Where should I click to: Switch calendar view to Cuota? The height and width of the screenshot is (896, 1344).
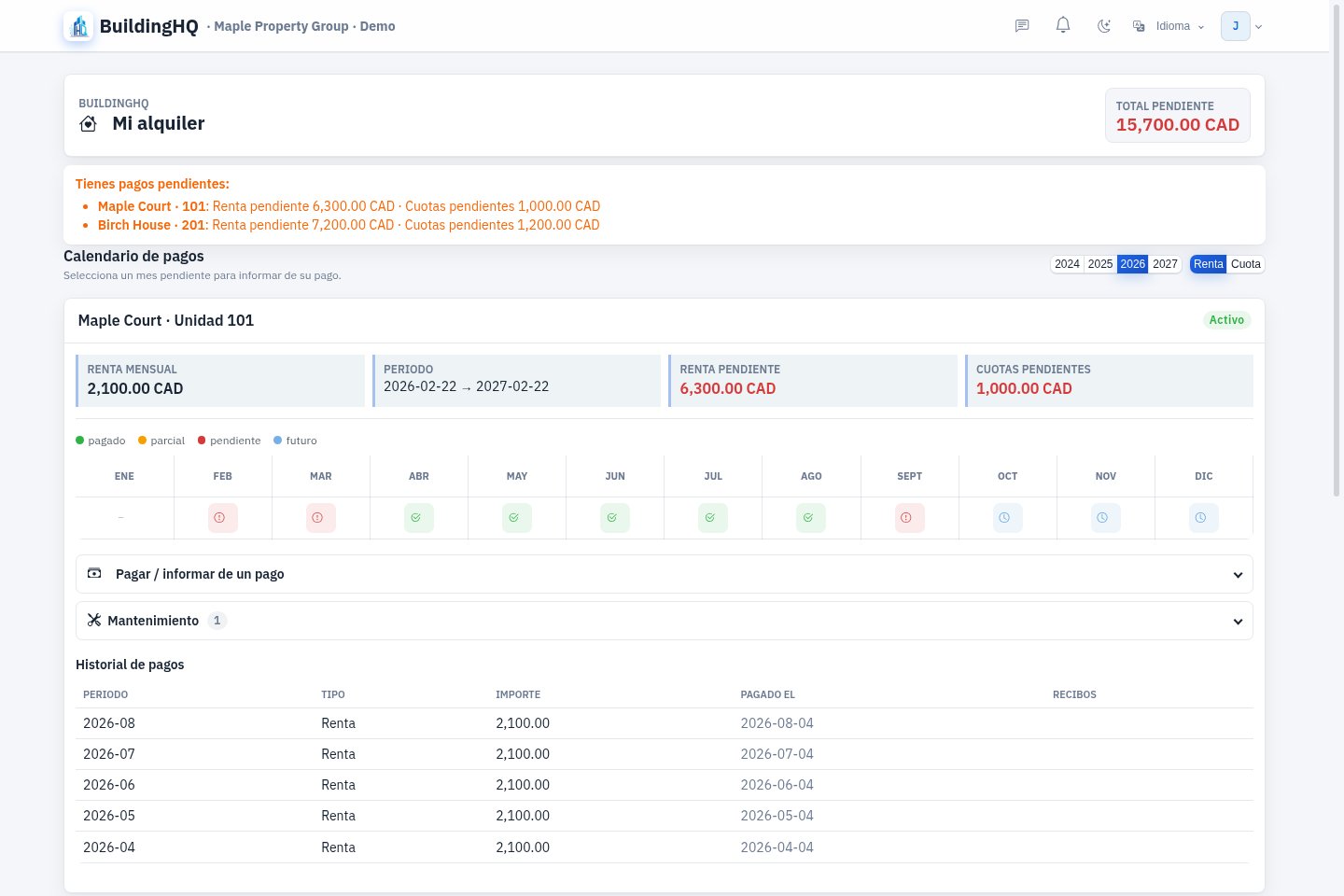click(x=1246, y=264)
